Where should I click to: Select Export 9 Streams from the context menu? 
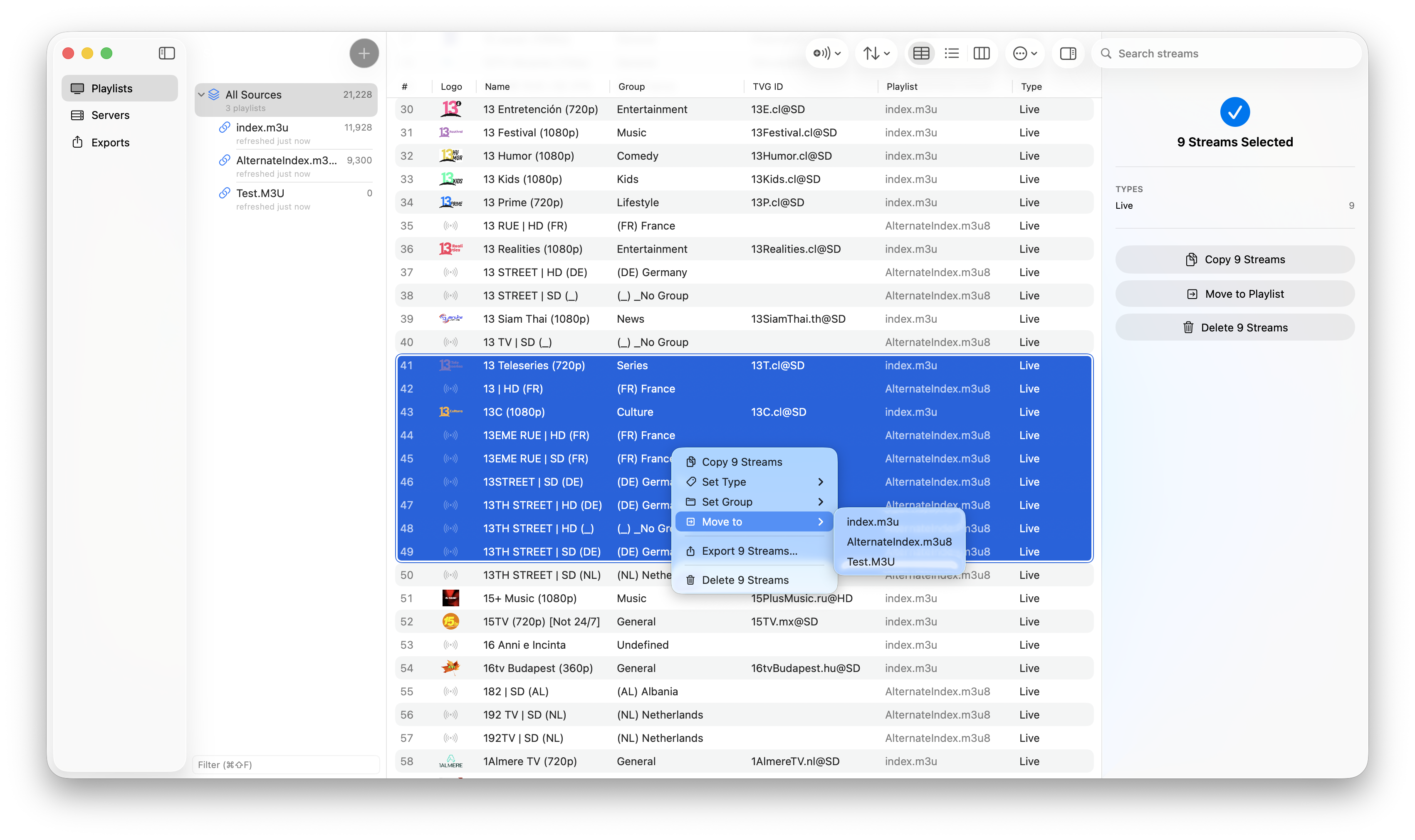[x=748, y=550]
